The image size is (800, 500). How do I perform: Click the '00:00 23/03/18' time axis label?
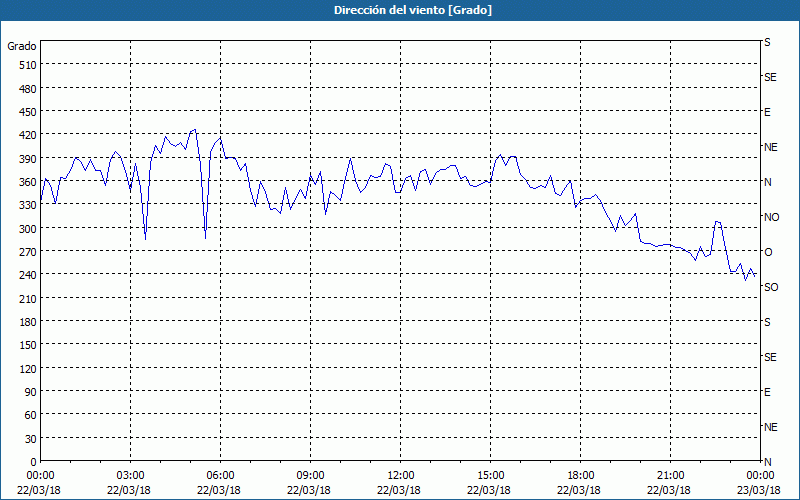tap(759, 483)
